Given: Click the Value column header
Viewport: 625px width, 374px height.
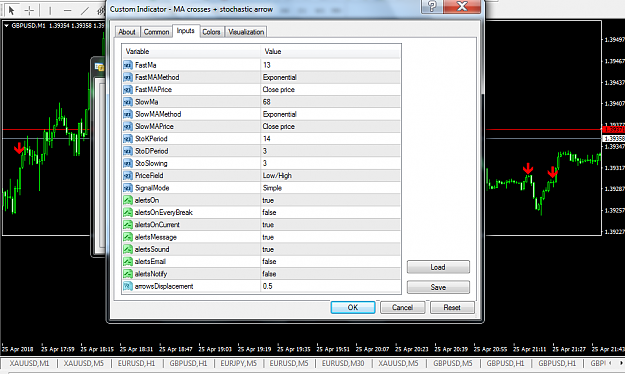Looking at the screenshot, I should tap(330, 51).
